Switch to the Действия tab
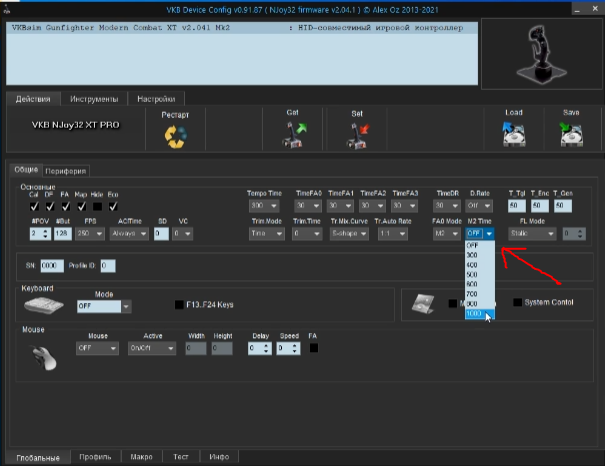This screenshot has width=605, height=466. coord(33,99)
